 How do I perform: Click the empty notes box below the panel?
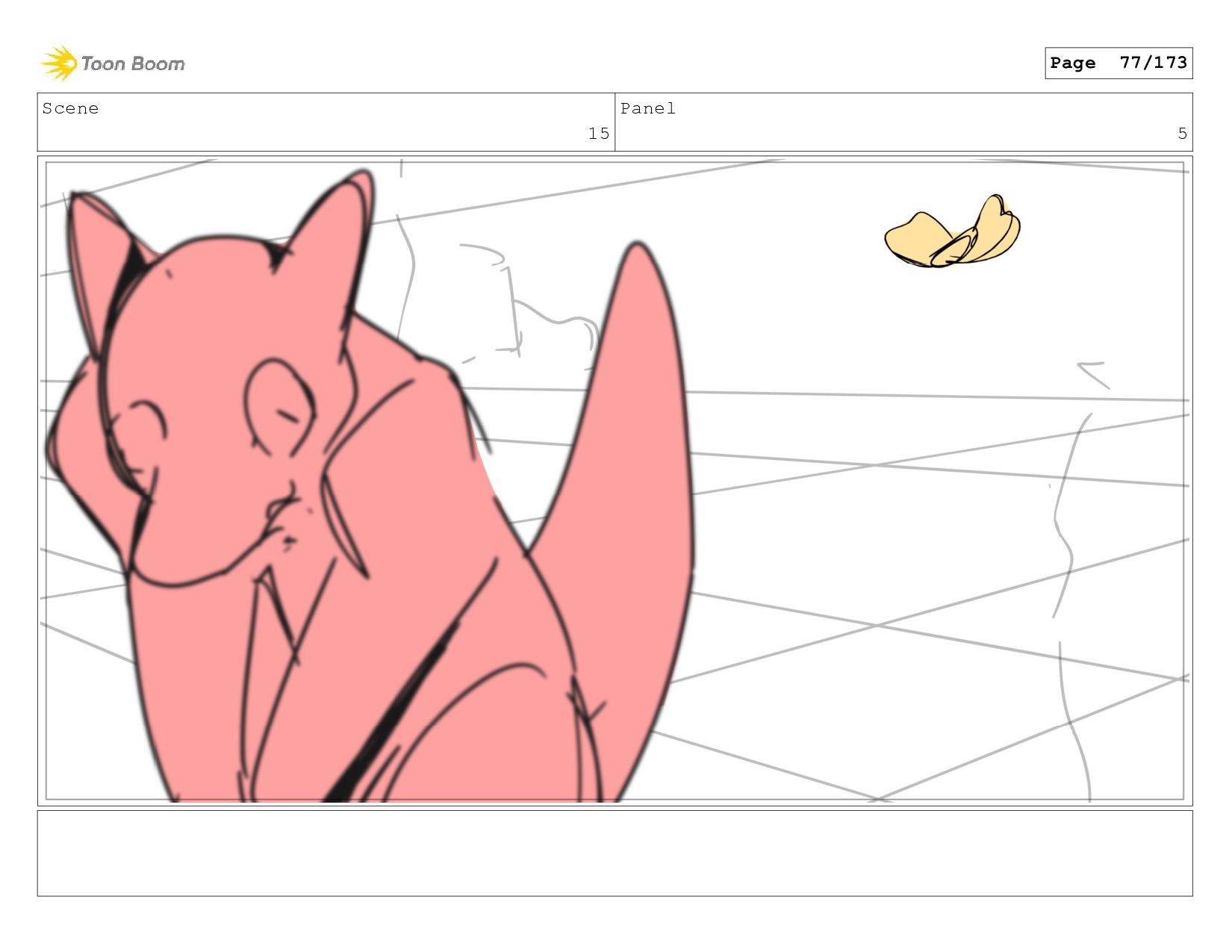(x=615, y=853)
